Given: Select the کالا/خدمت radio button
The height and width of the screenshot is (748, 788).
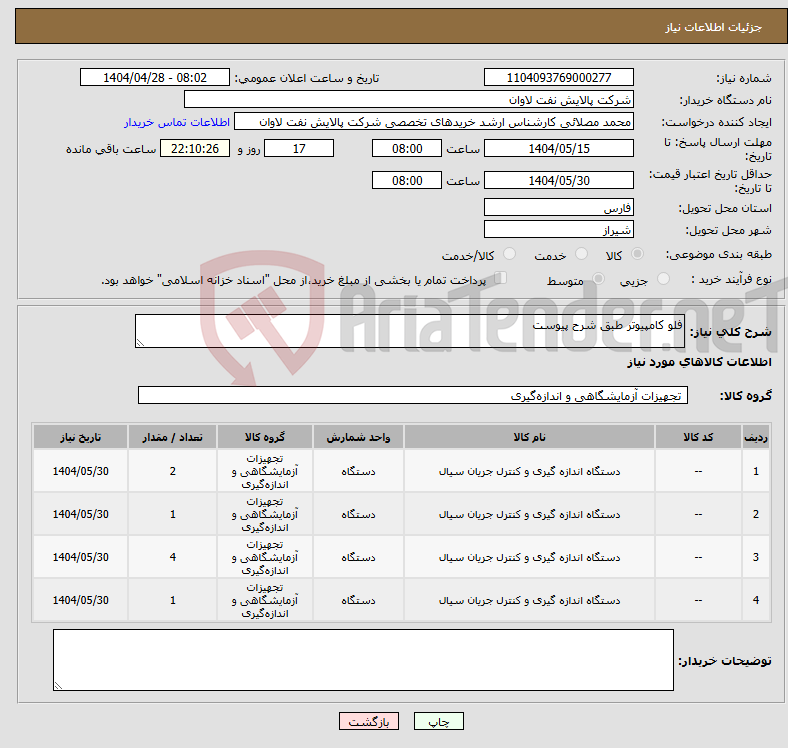Looking at the screenshot, I should [509, 254].
